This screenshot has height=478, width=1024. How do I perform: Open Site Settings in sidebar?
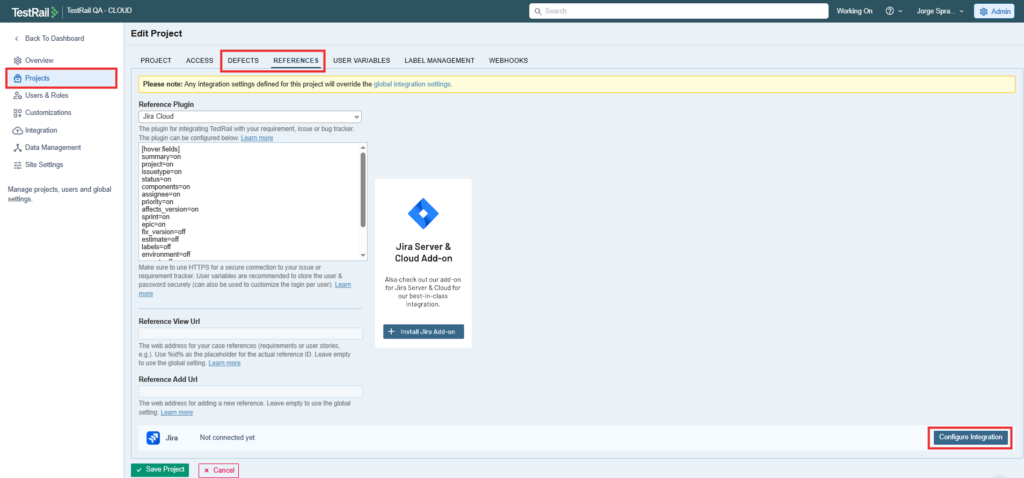pos(44,164)
